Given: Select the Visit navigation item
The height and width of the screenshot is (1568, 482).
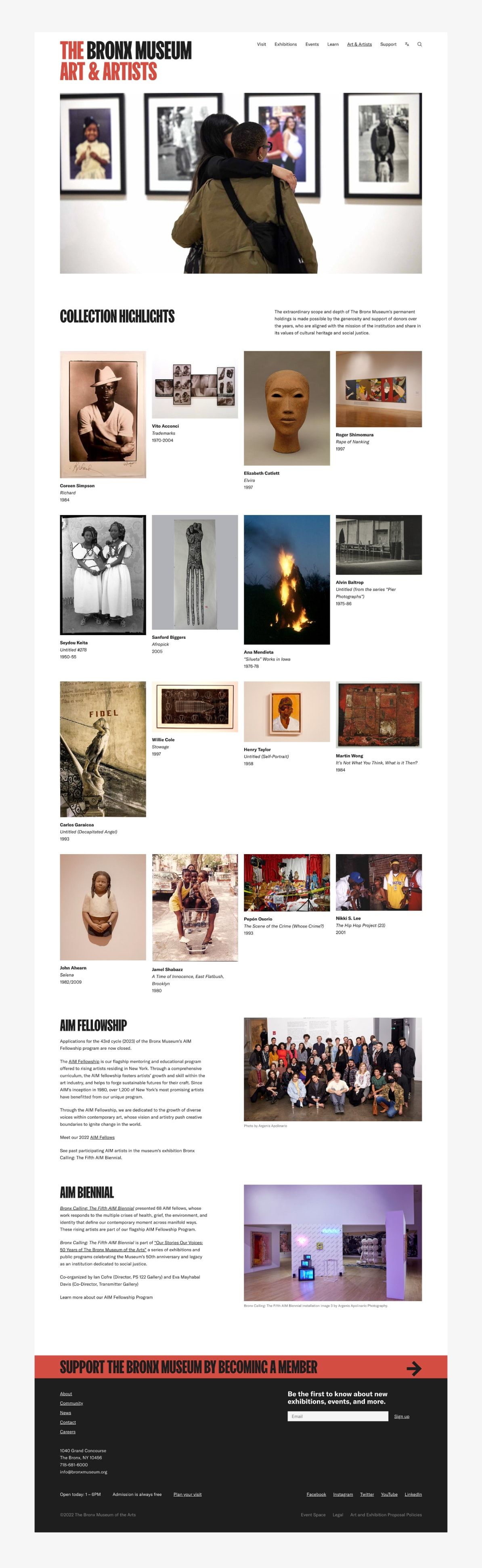Looking at the screenshot, I should click(x=262, y=44).
